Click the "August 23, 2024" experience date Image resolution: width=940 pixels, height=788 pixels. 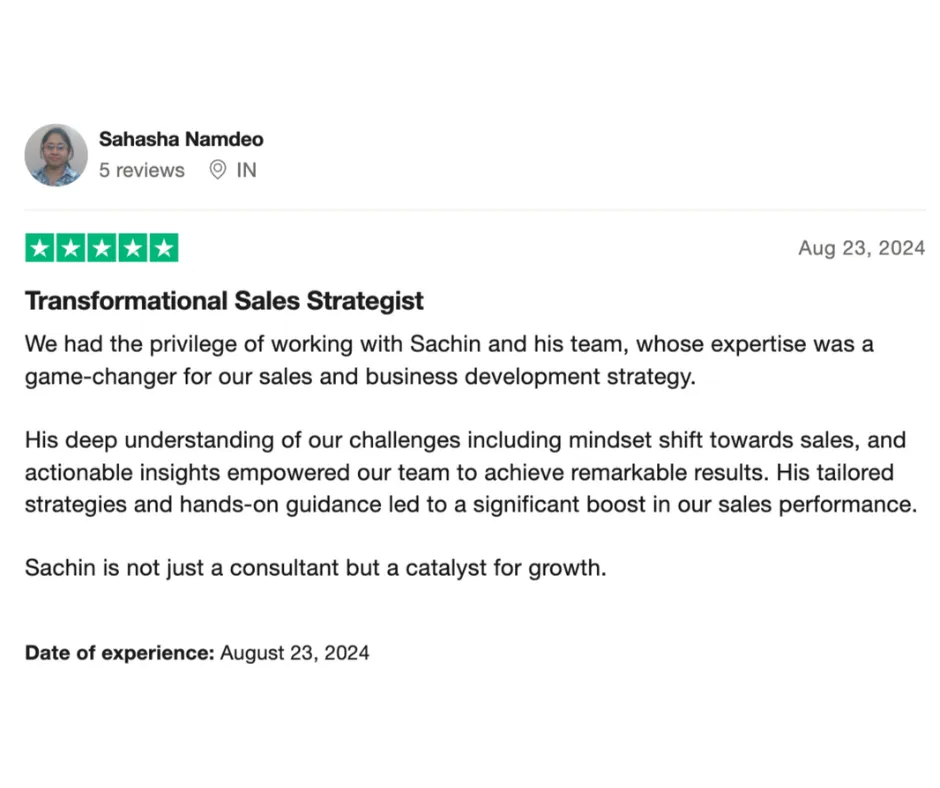click(294, 652)
